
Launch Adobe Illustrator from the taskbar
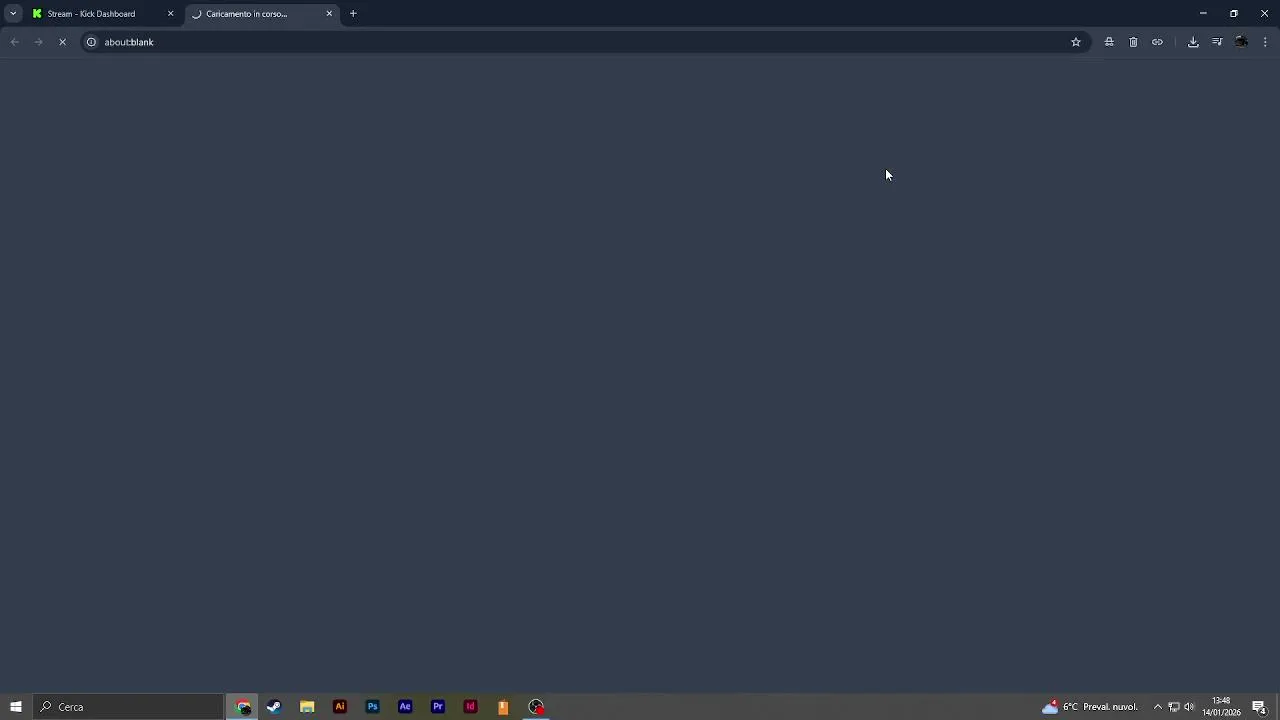pyautogui.click(x=340, y=707)
